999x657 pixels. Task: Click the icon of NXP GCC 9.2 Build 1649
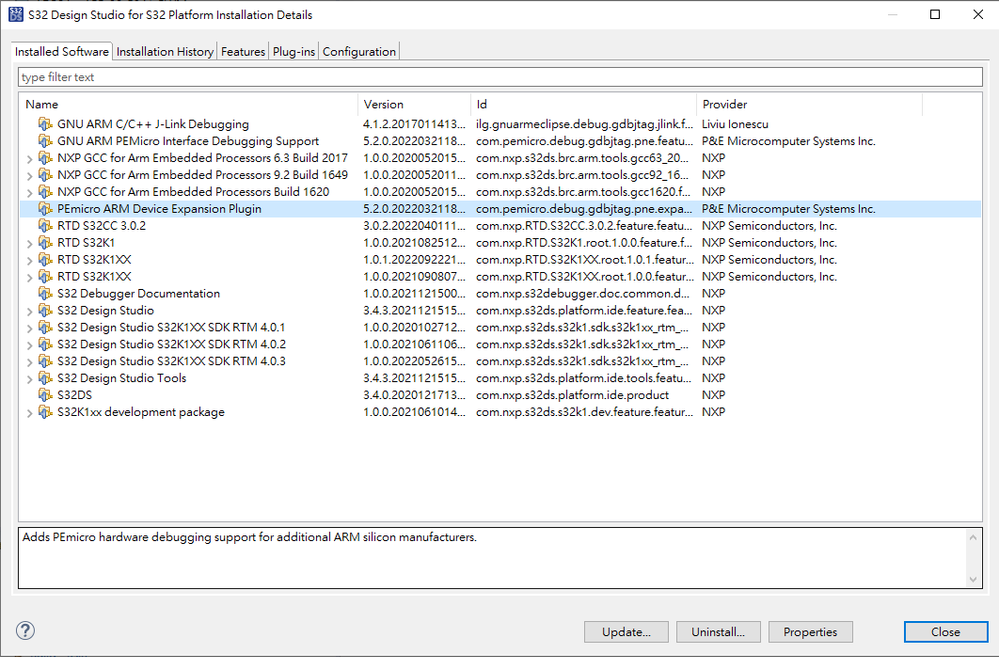pos(45,175)
